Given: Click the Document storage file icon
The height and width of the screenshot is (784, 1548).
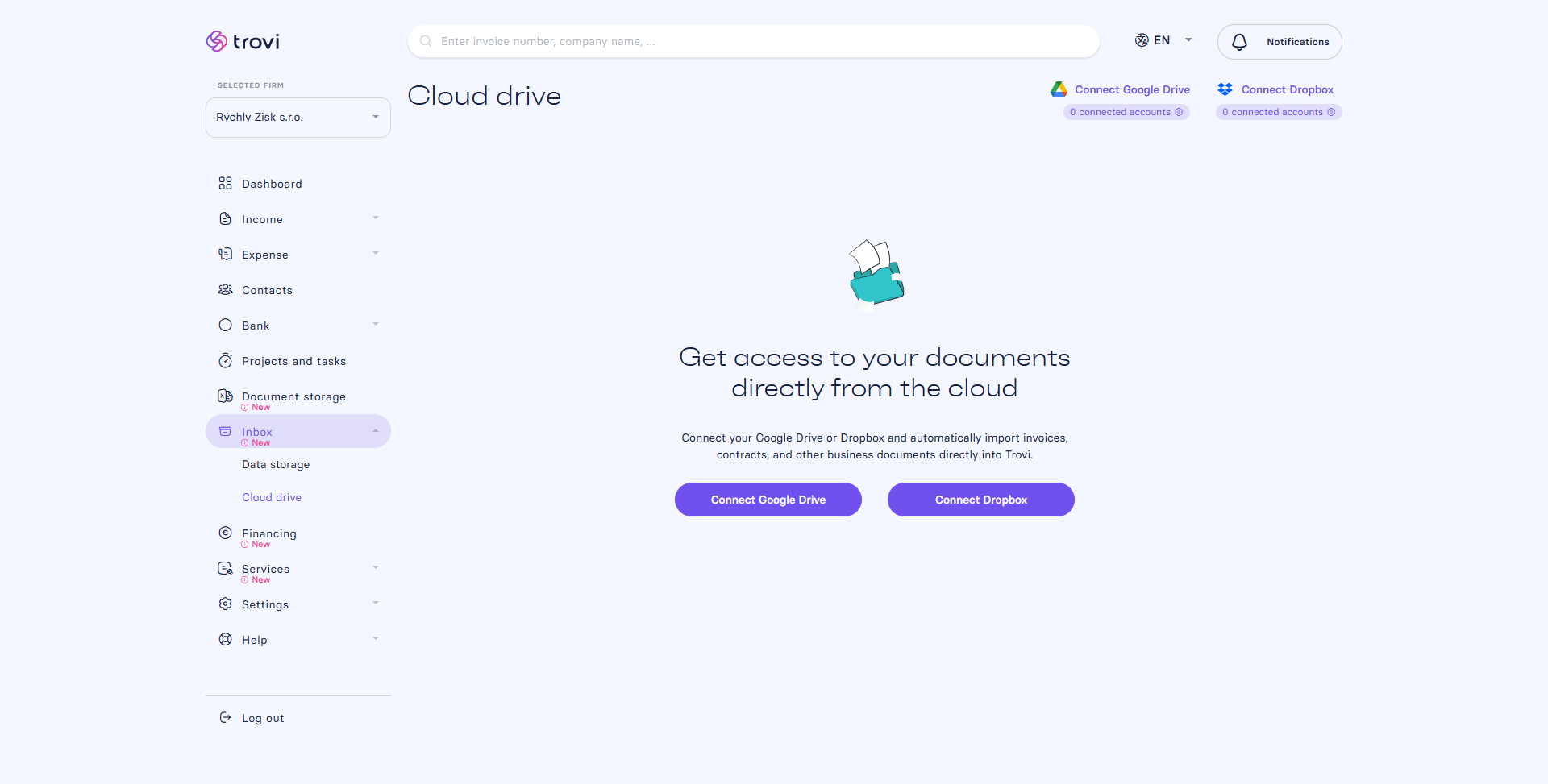Looking at the screenshot, I should click(x=225, y=396).
